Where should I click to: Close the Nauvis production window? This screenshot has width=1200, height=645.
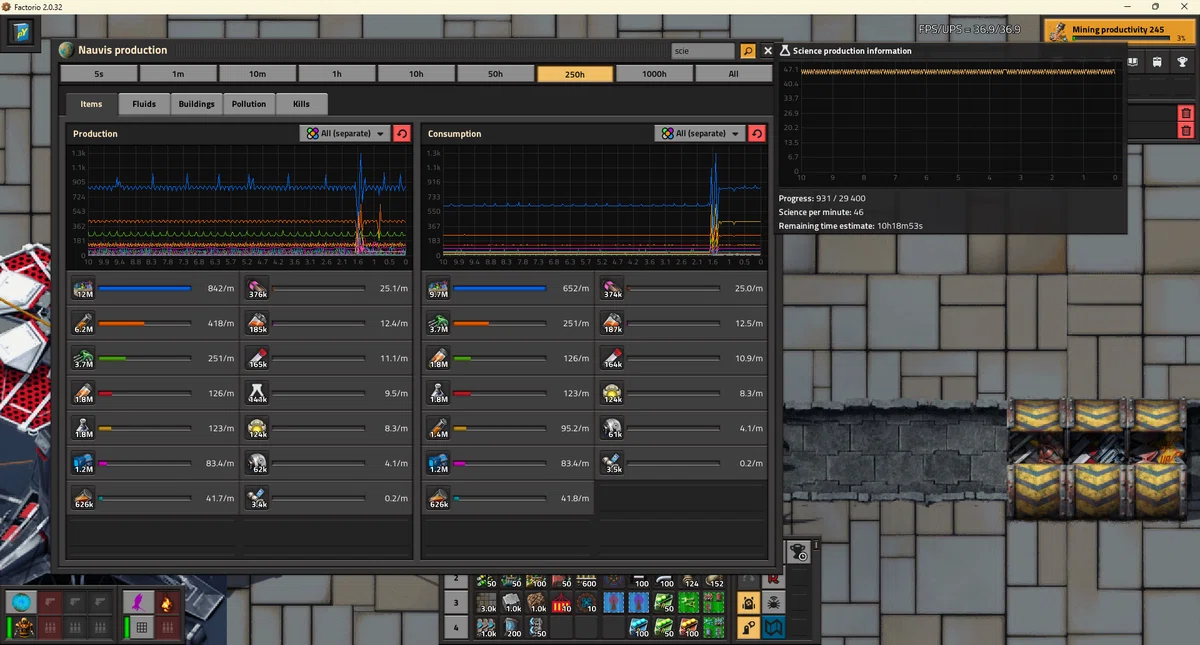pyautogui.click(x=768, y=51)
